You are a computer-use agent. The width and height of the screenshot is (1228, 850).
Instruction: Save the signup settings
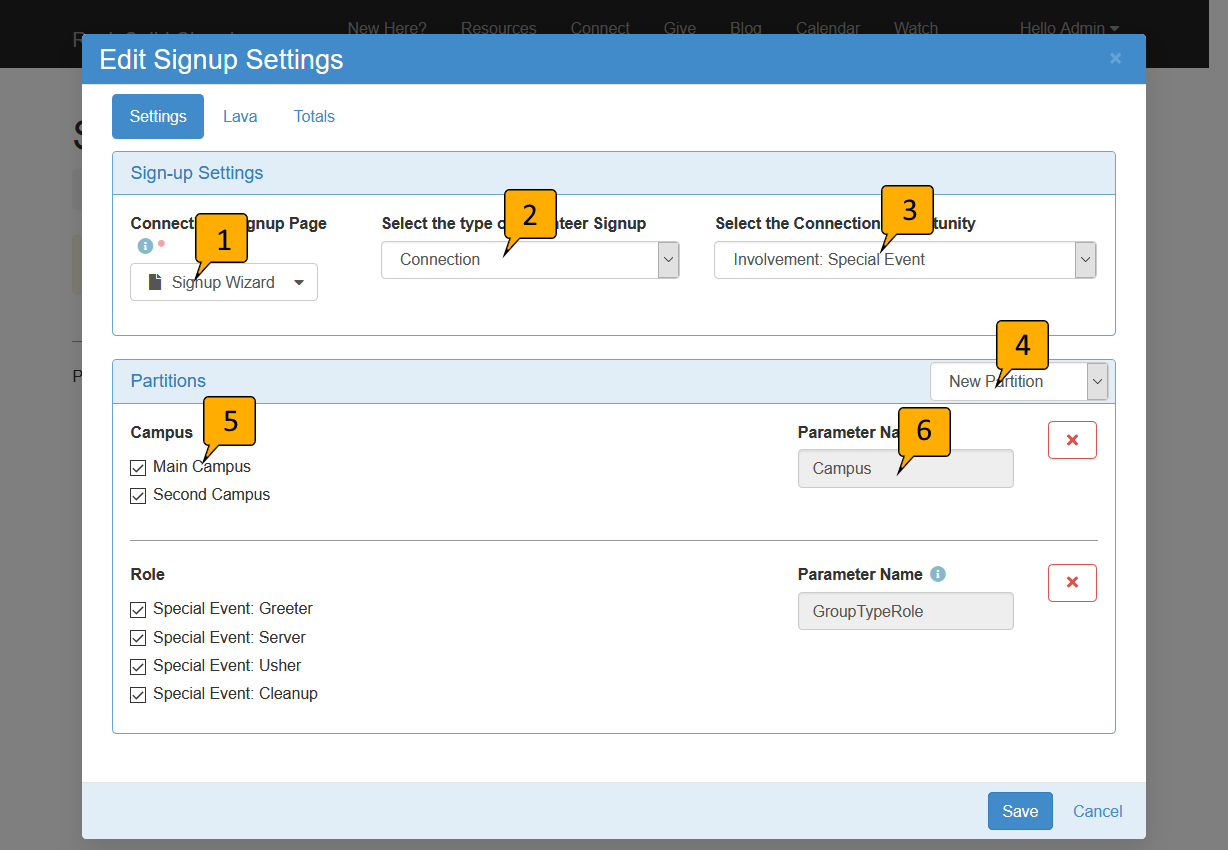point(1020,811)
